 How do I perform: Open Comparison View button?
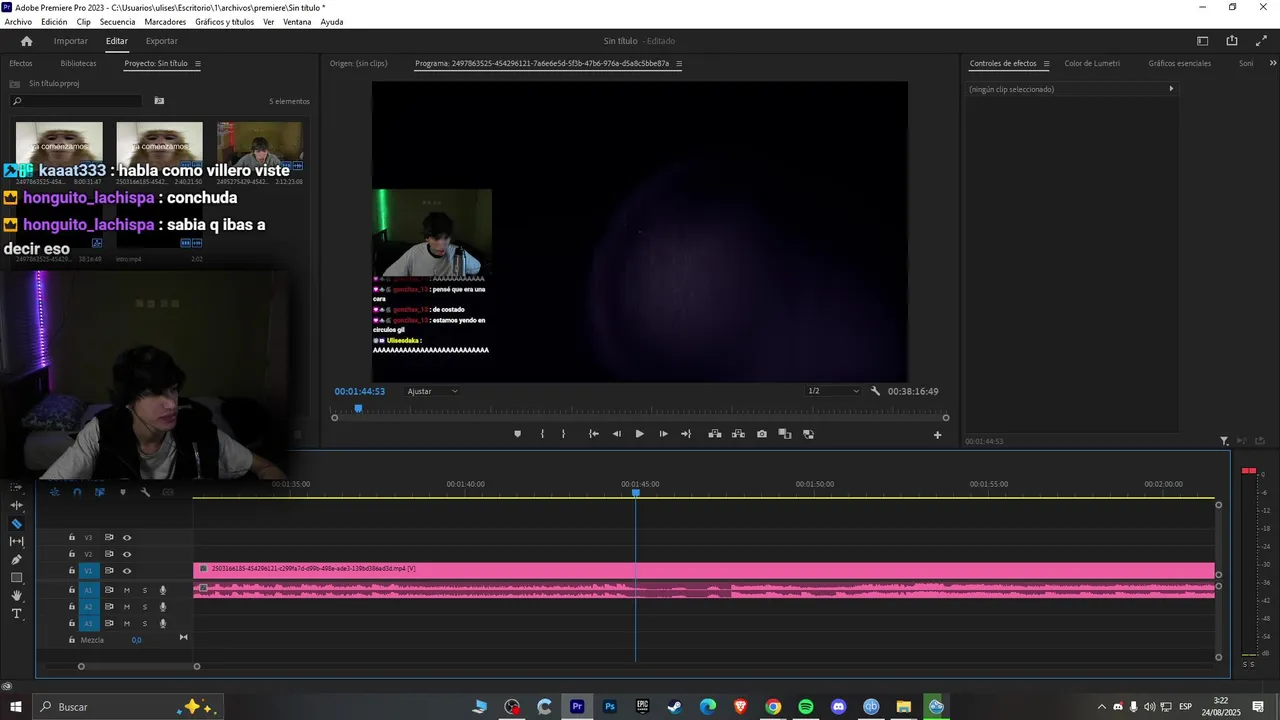point(785,434)
